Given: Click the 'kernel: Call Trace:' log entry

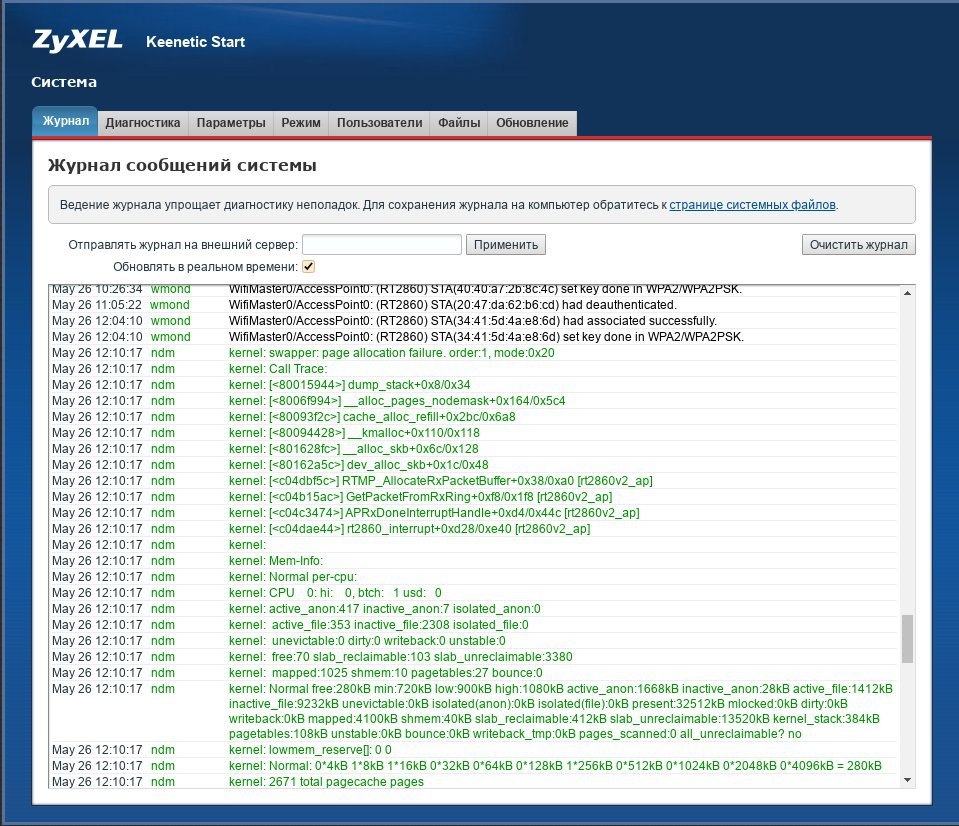Looking at the screenshot, I should click(474, 369).
